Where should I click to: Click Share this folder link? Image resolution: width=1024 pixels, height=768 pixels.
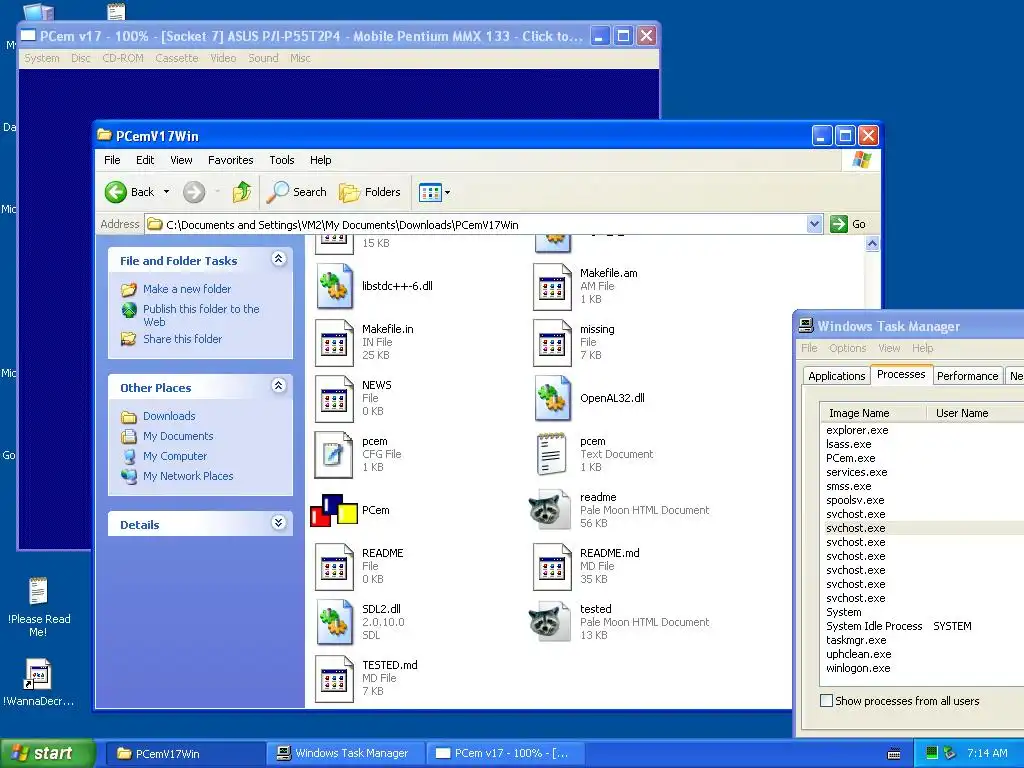(x=182, y=339)
